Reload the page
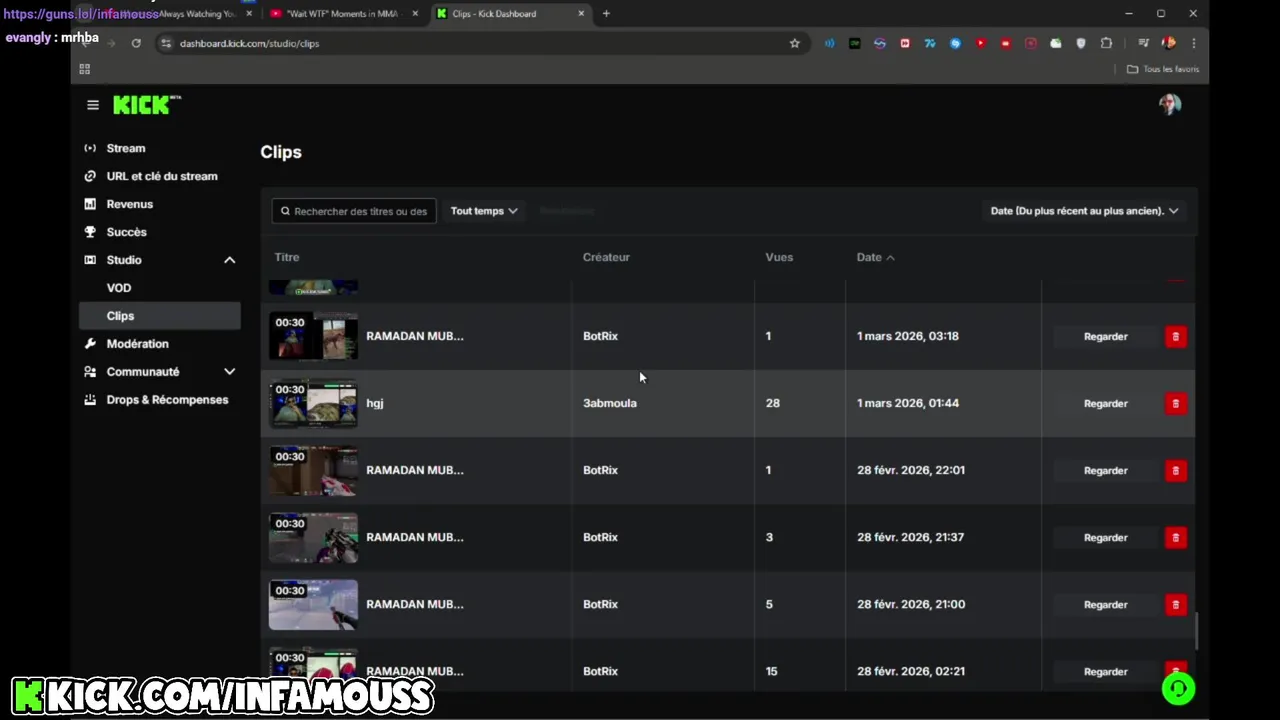This screenshot has height=720, width=1280. pyautogui.click(x=136, y=43)
